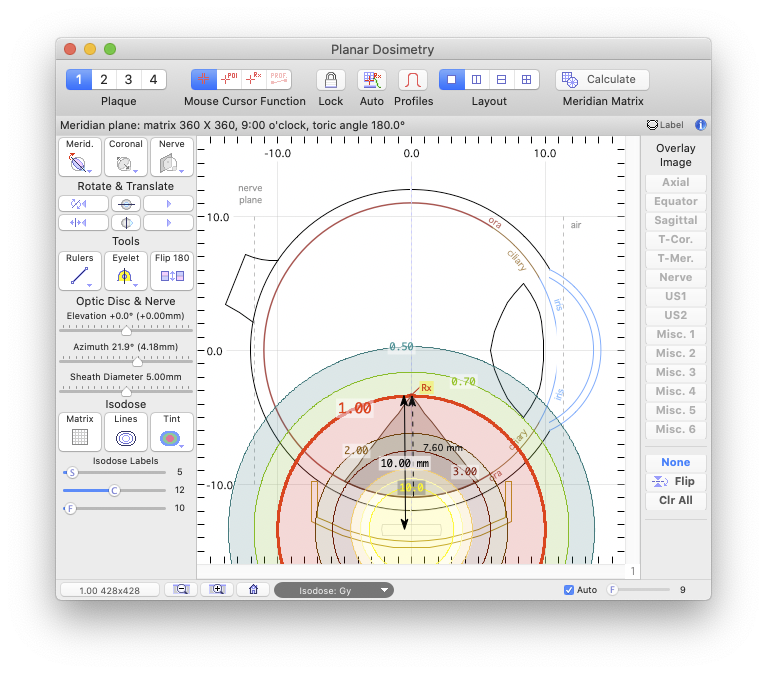767x674 pixels.
Task: Toggle the Label option
Action: (665, 125)
